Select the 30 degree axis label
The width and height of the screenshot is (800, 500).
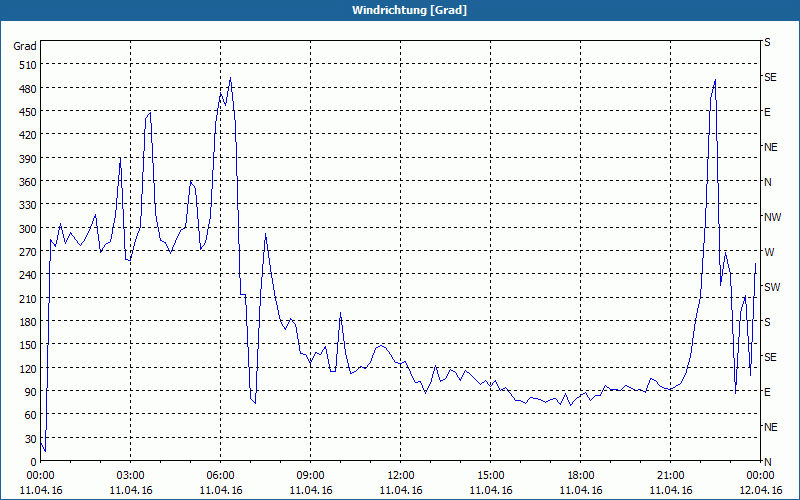point(31,439)
